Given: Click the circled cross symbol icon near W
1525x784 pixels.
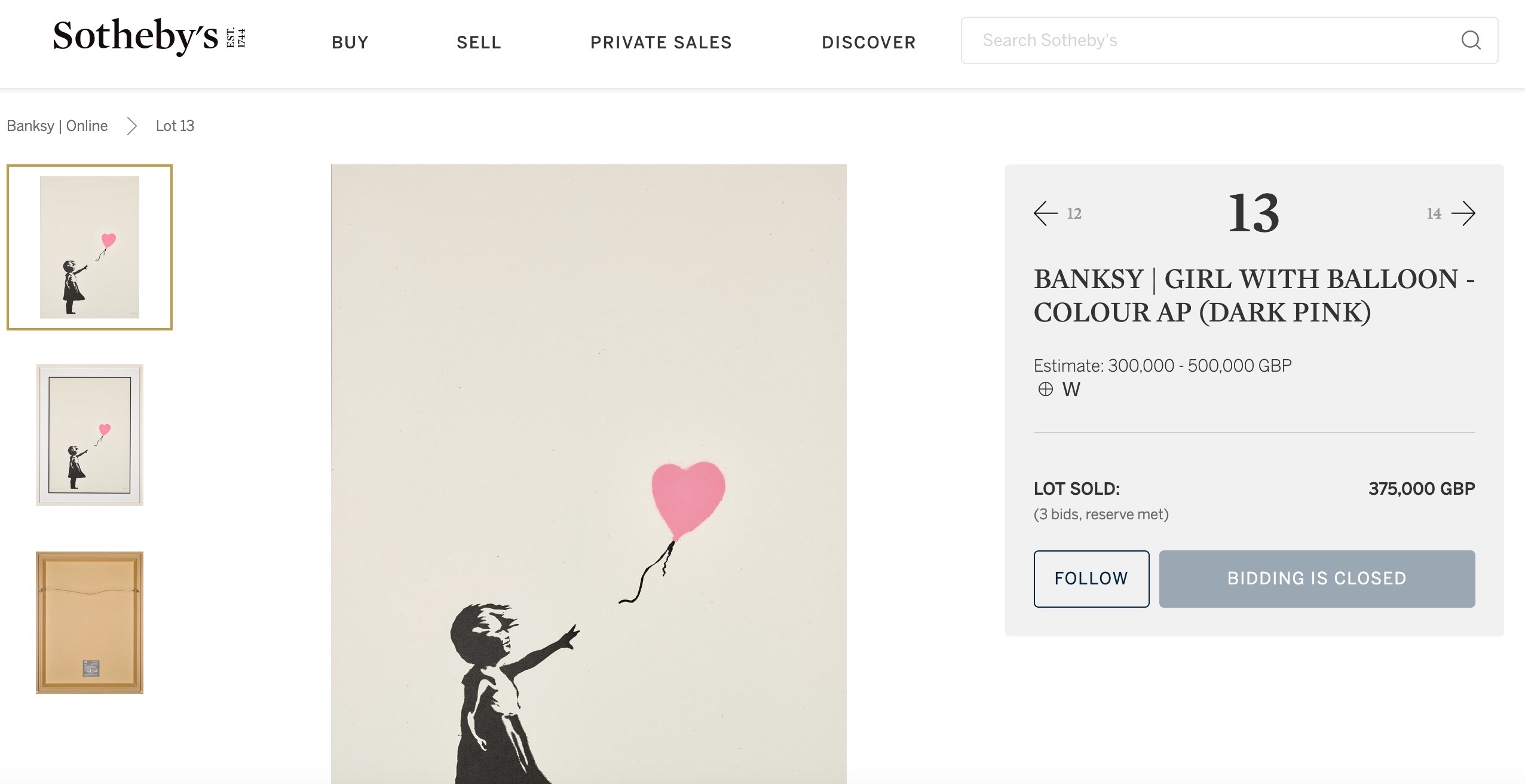Looking at the screenshot, I should click(x=1045, y=389).
